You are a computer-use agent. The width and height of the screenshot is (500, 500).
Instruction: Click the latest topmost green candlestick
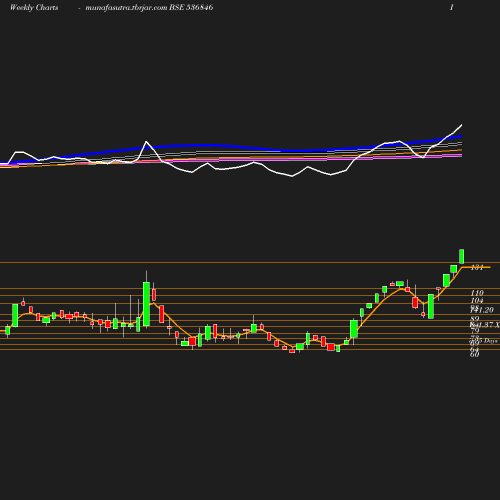coord(462,256)
